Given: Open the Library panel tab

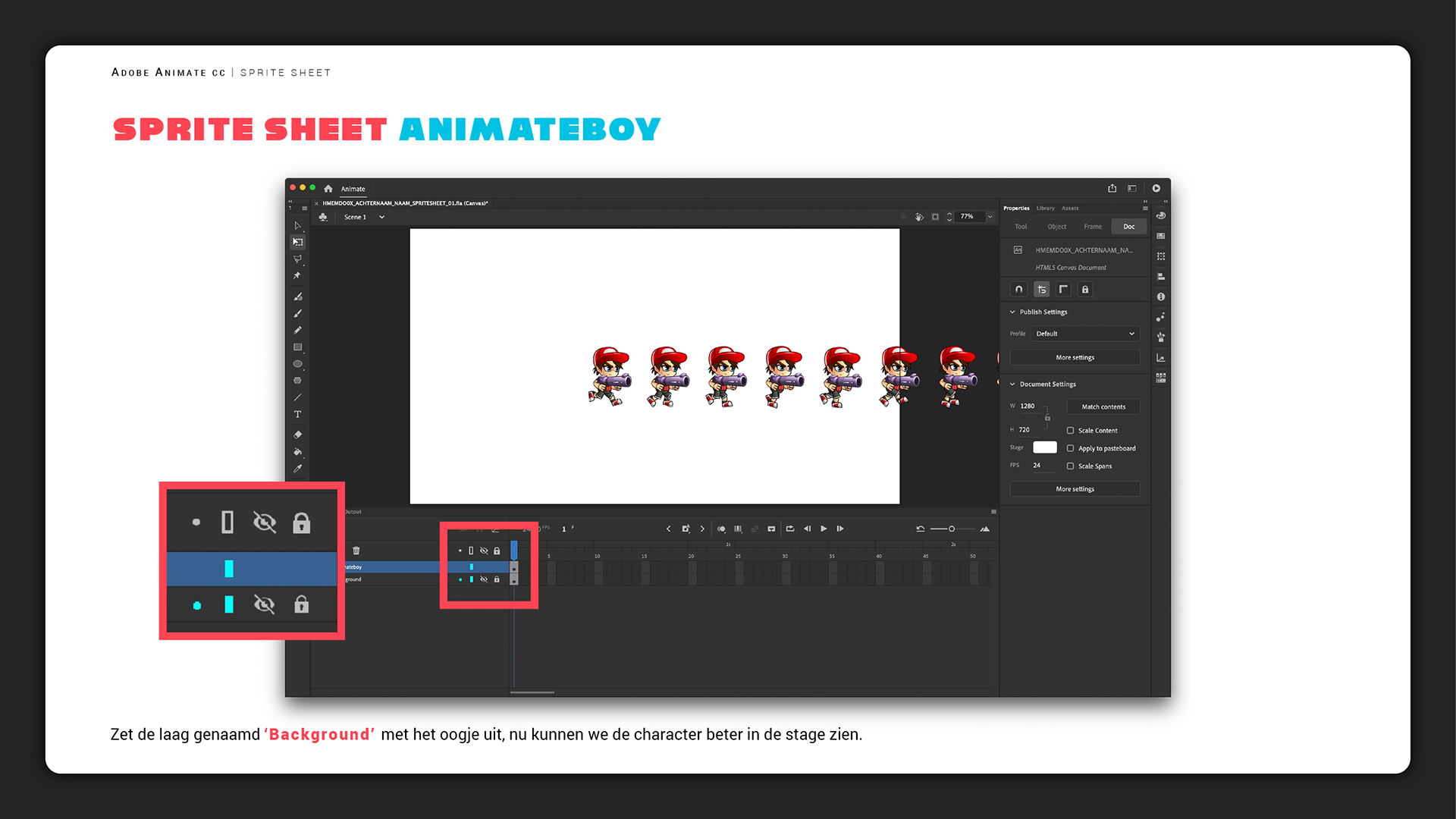Looking at the screenshot, I should point(1045,208).
